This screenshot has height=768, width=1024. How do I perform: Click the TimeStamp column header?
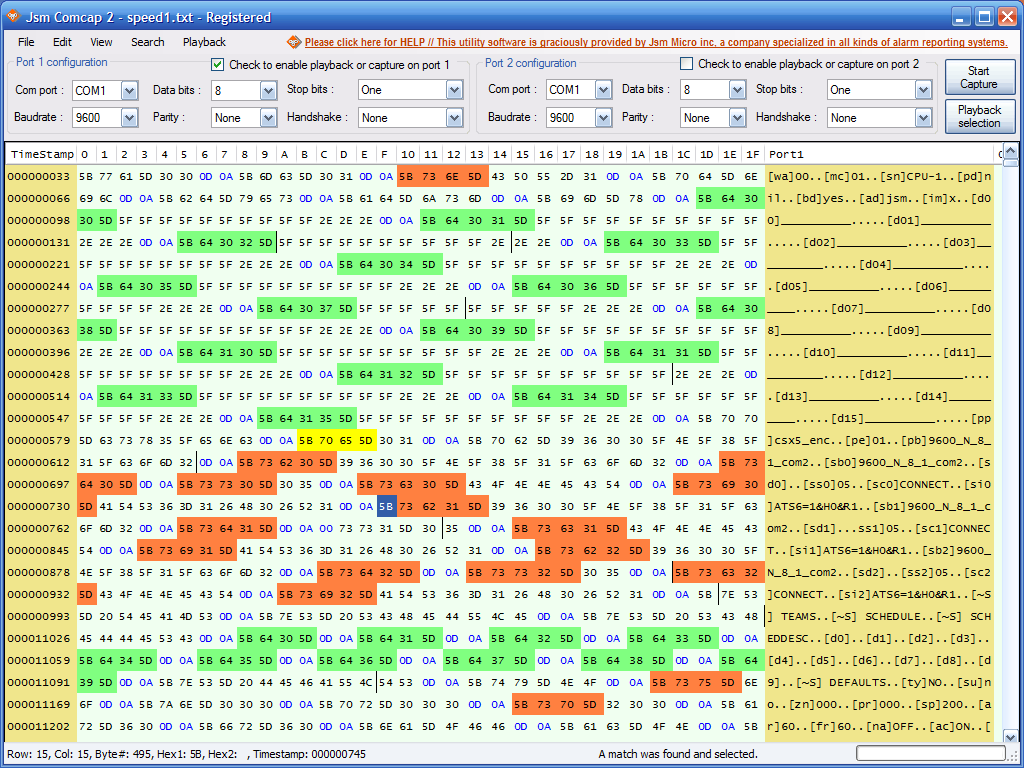[40, 155]
